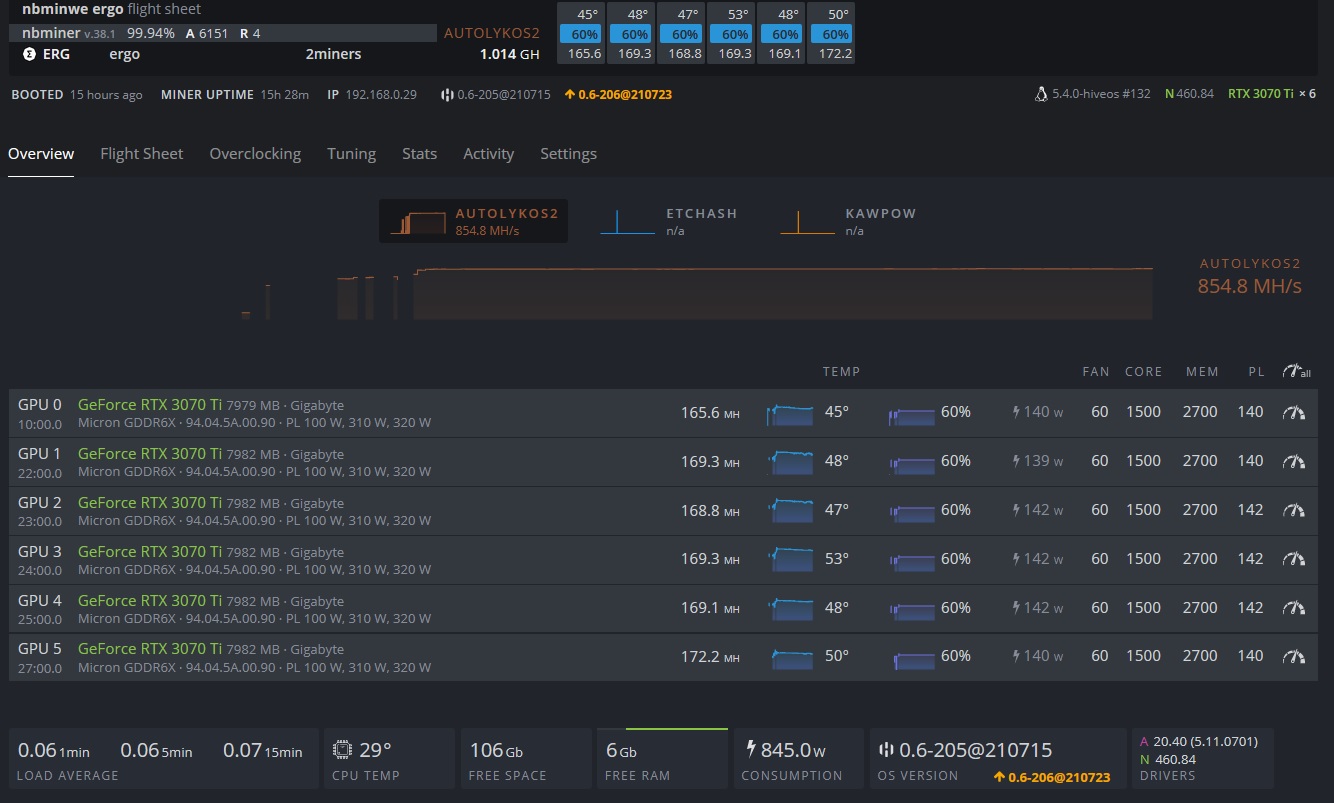The width and height of the screenshot is (1334, 803).
Task: Open overclock speedometer icon for GPU 5
Action: click(1294, 656)
